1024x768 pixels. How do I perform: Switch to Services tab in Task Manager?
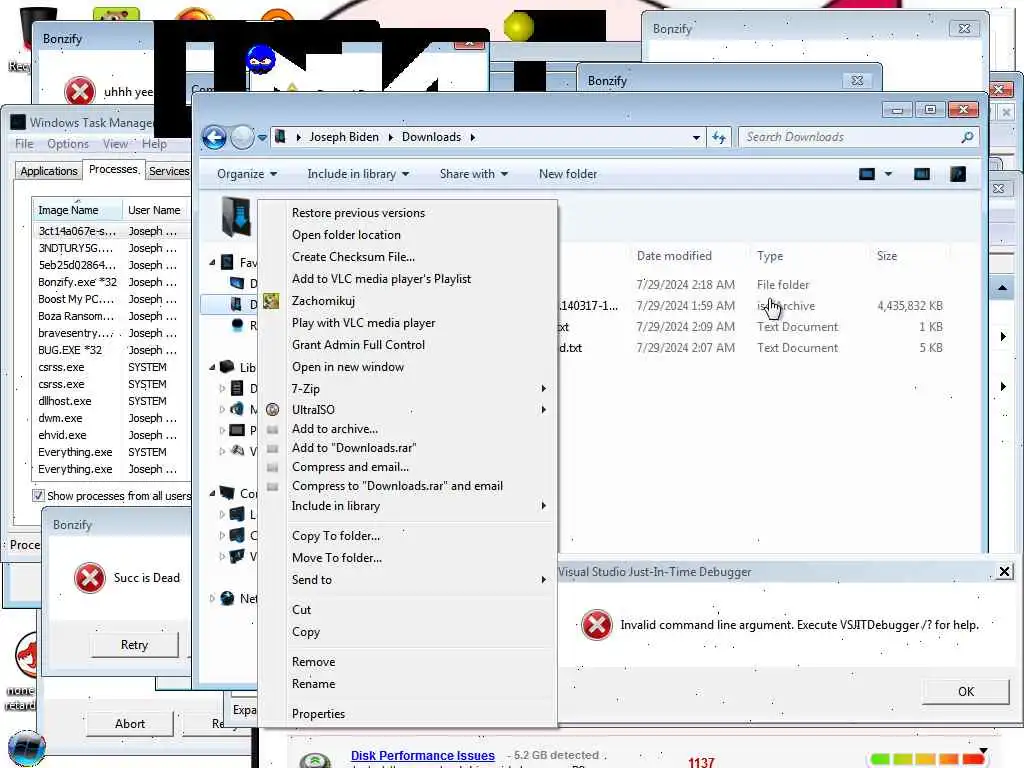pyautogui.click(x=168, y=171)
